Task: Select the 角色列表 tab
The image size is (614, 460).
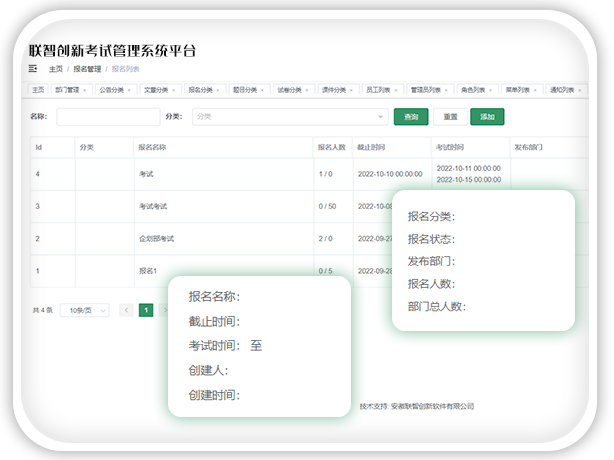Action: 471,90
